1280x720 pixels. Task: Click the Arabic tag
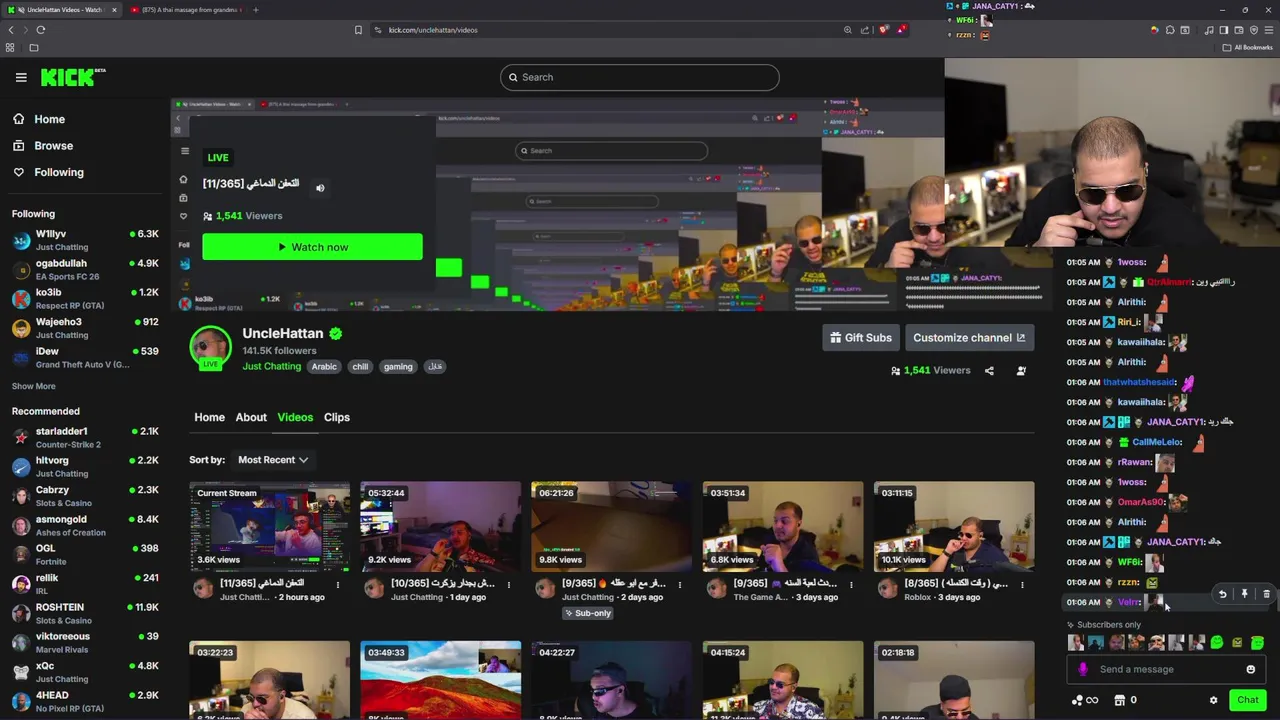(324, 367)
